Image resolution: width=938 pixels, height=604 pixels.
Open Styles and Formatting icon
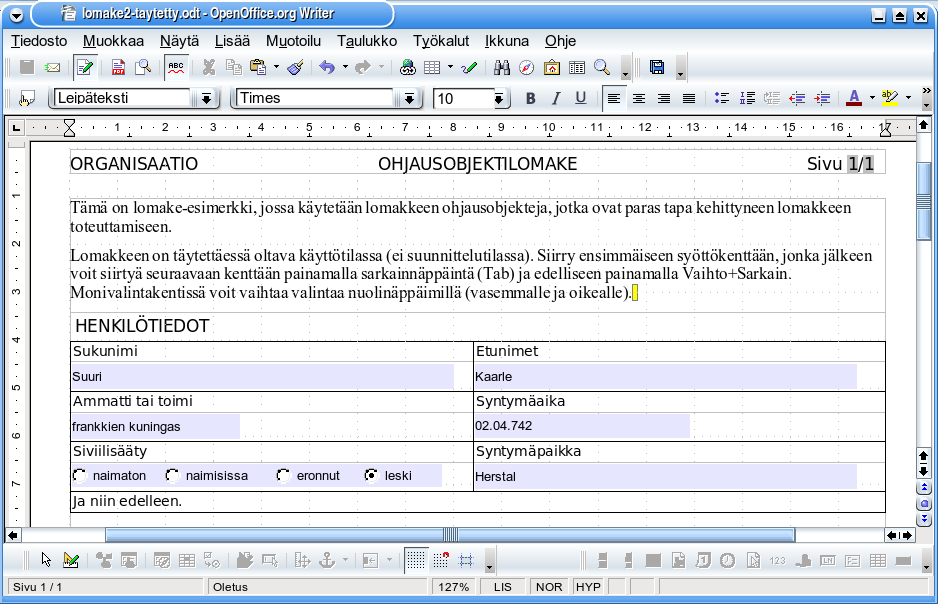click(26, 99)
